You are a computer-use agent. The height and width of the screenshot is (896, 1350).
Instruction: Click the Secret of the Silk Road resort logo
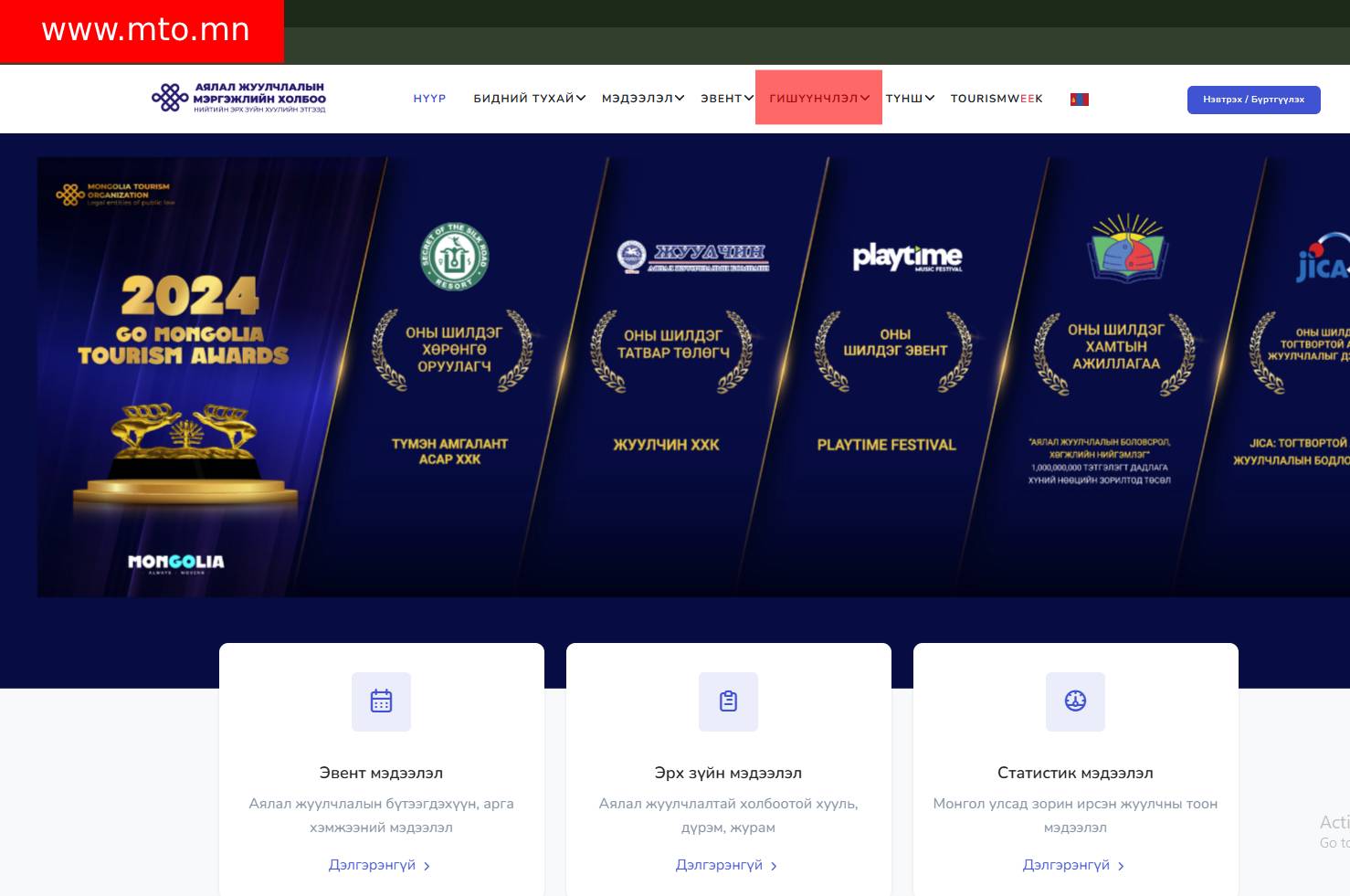[454, 257]
